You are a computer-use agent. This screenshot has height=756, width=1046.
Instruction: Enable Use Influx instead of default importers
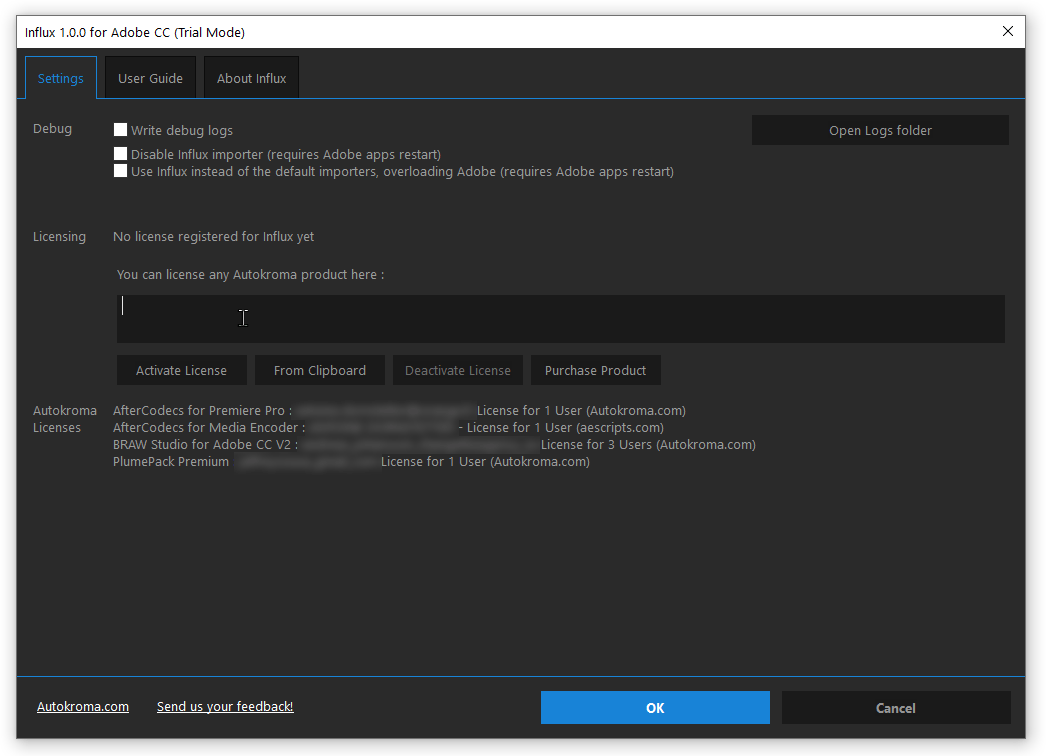[x=120, y=171]
